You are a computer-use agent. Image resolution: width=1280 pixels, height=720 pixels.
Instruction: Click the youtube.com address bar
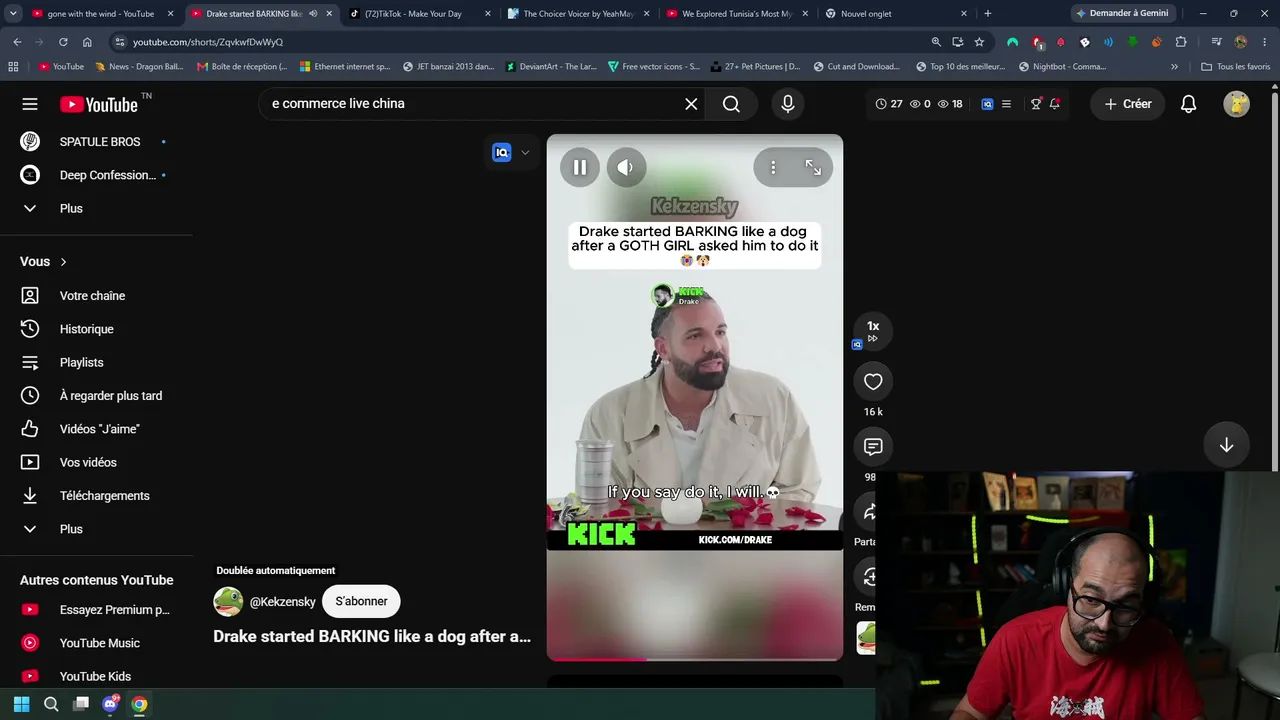click(520, 42)
